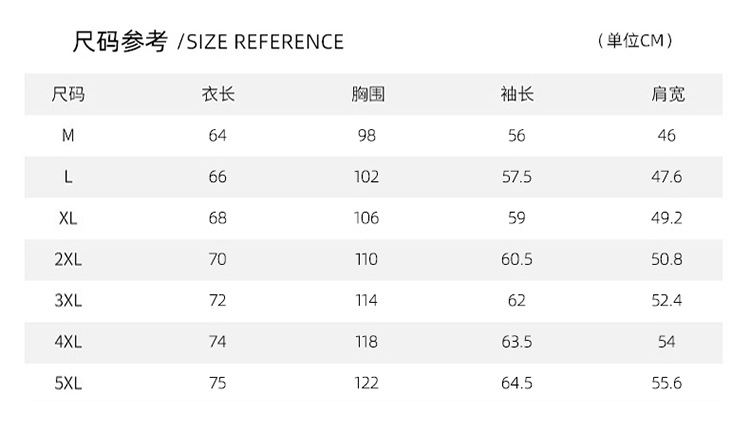Click the 袖长 column header

tap(517, 95)
